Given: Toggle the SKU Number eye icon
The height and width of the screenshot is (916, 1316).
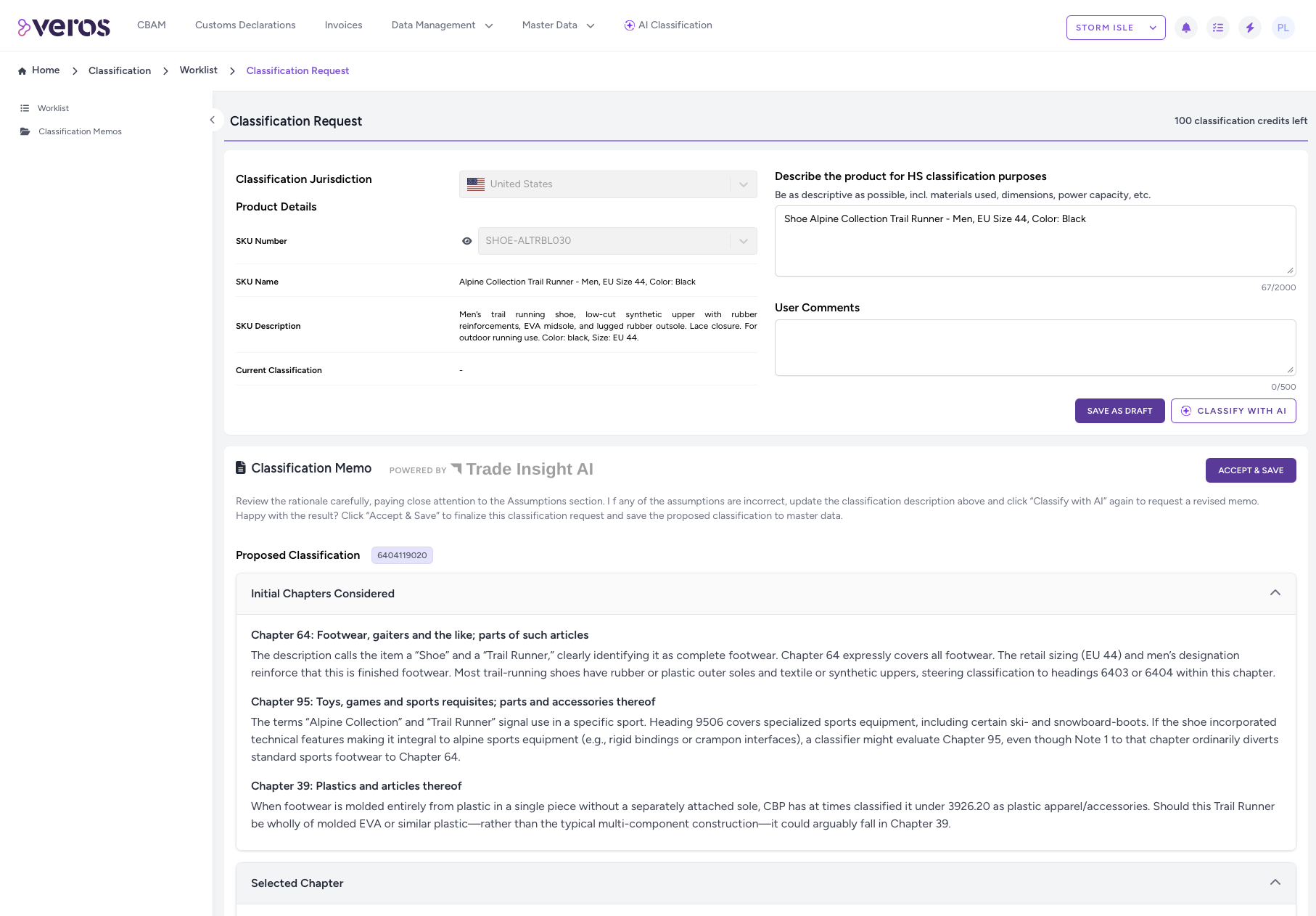Looking at the screenshot, I should (x=467, y=241).
